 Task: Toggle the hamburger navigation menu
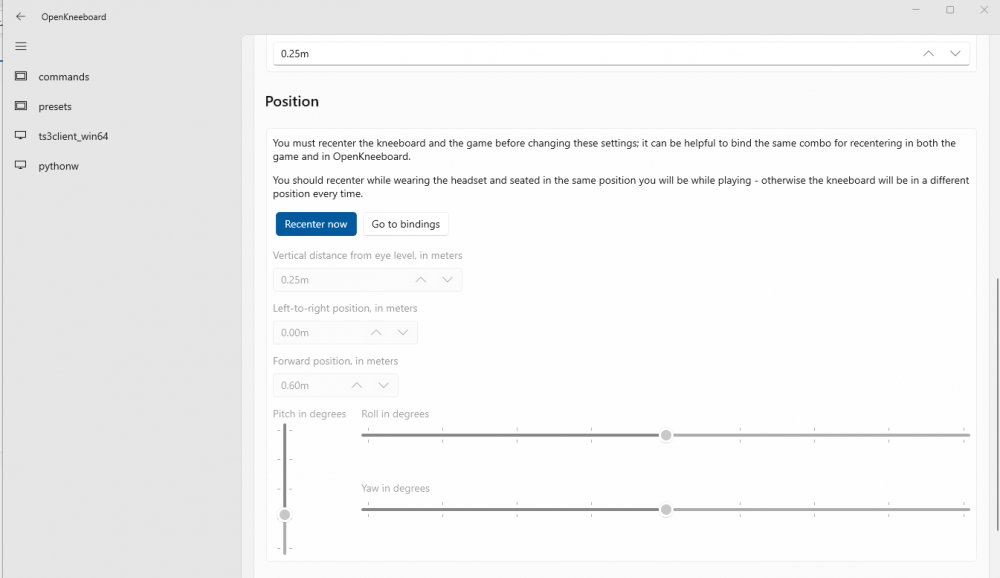(20, 46)
